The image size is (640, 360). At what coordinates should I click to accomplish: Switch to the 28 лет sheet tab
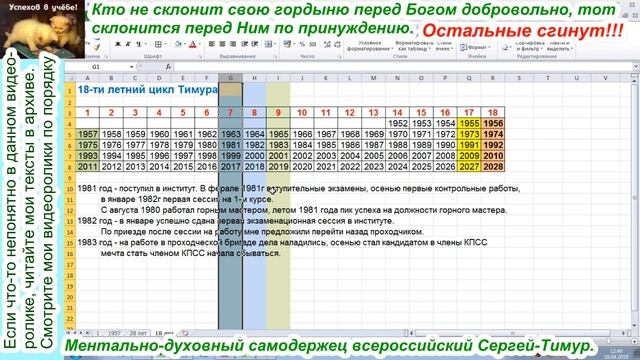tap(138, 333)
